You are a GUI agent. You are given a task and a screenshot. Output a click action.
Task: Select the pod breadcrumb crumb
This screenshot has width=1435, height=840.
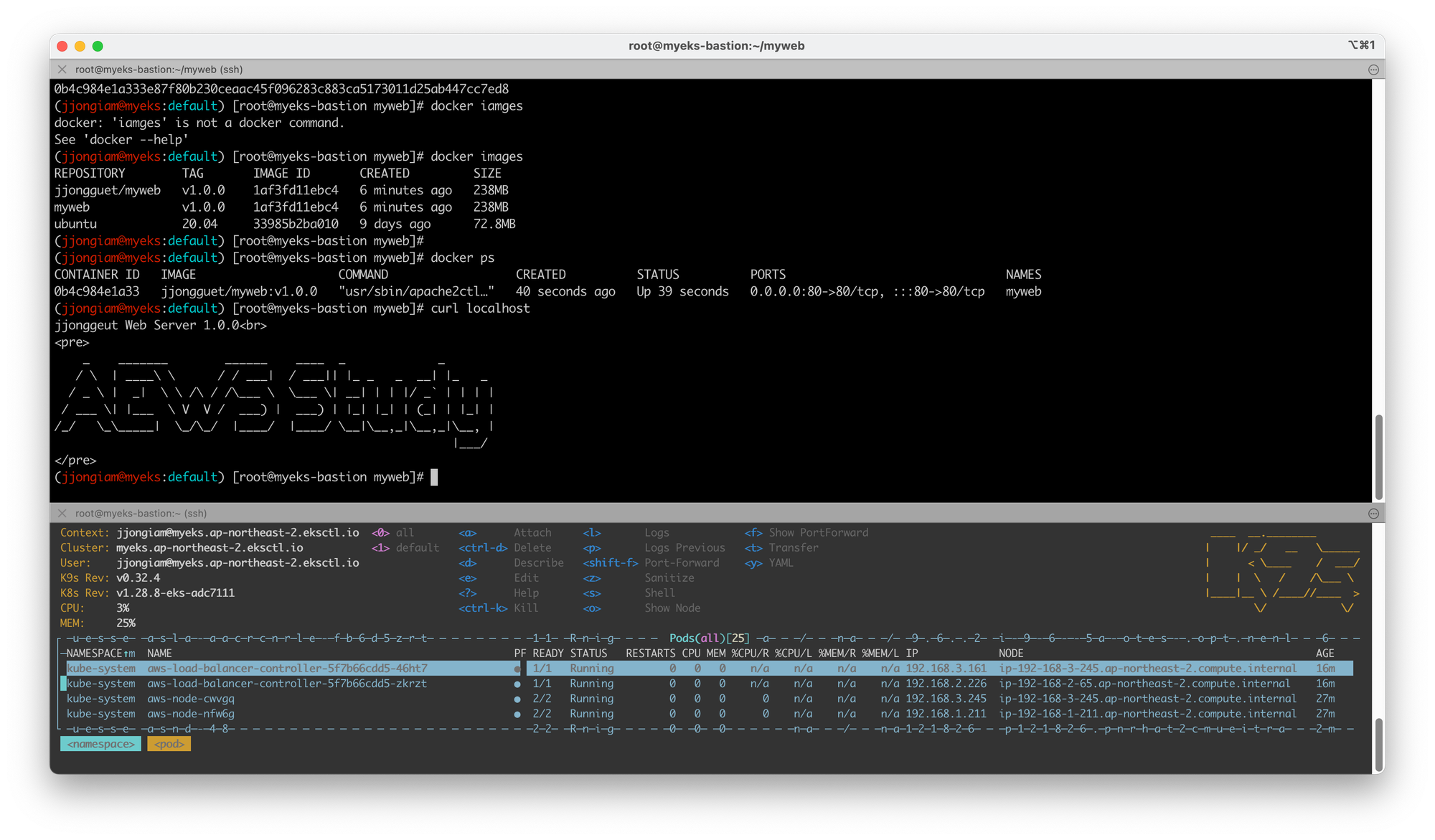click(169, 745)
